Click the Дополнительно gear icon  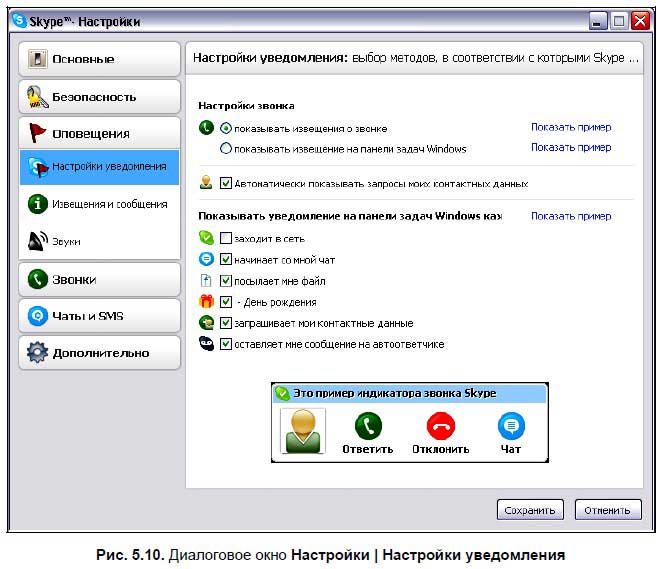(x=38, y=353)
